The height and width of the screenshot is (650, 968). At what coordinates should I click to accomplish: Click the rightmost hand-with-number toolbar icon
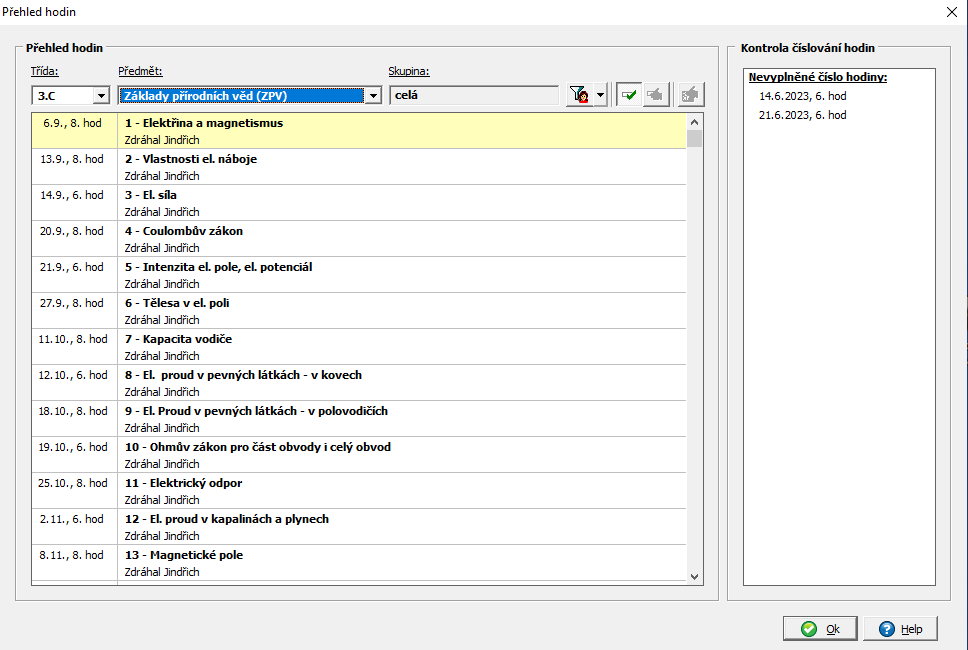(x=690, y=95)
